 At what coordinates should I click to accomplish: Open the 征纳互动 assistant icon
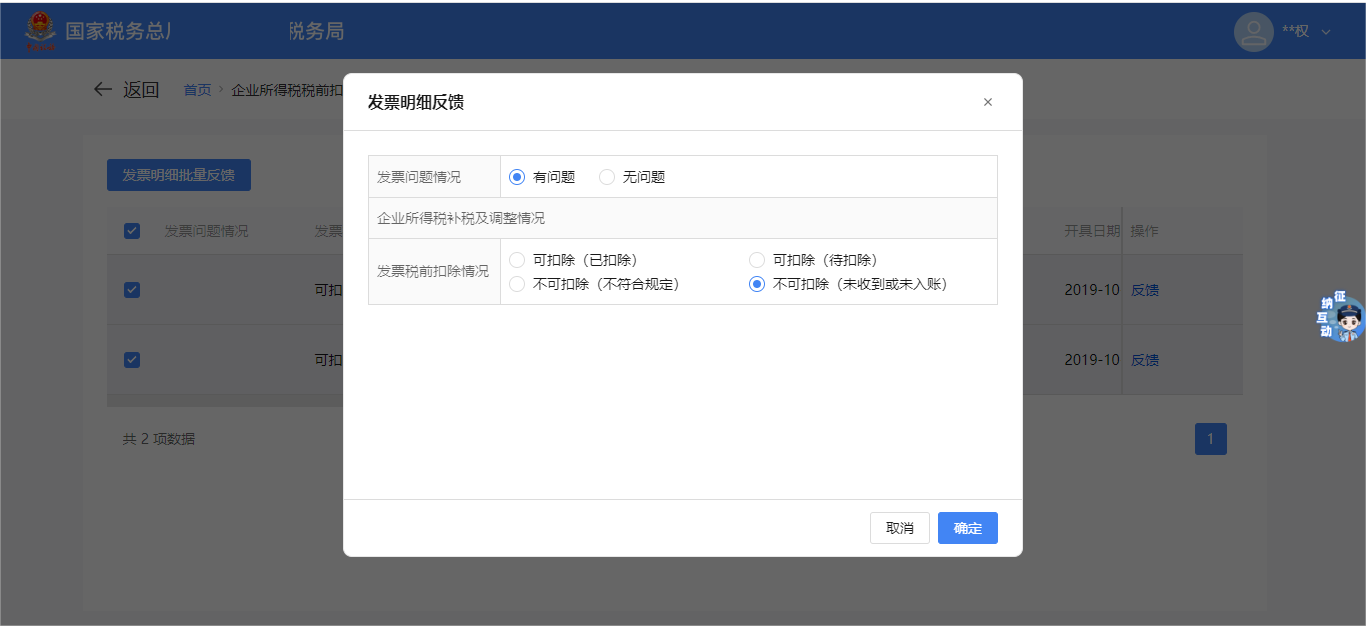coord(1341,317)
